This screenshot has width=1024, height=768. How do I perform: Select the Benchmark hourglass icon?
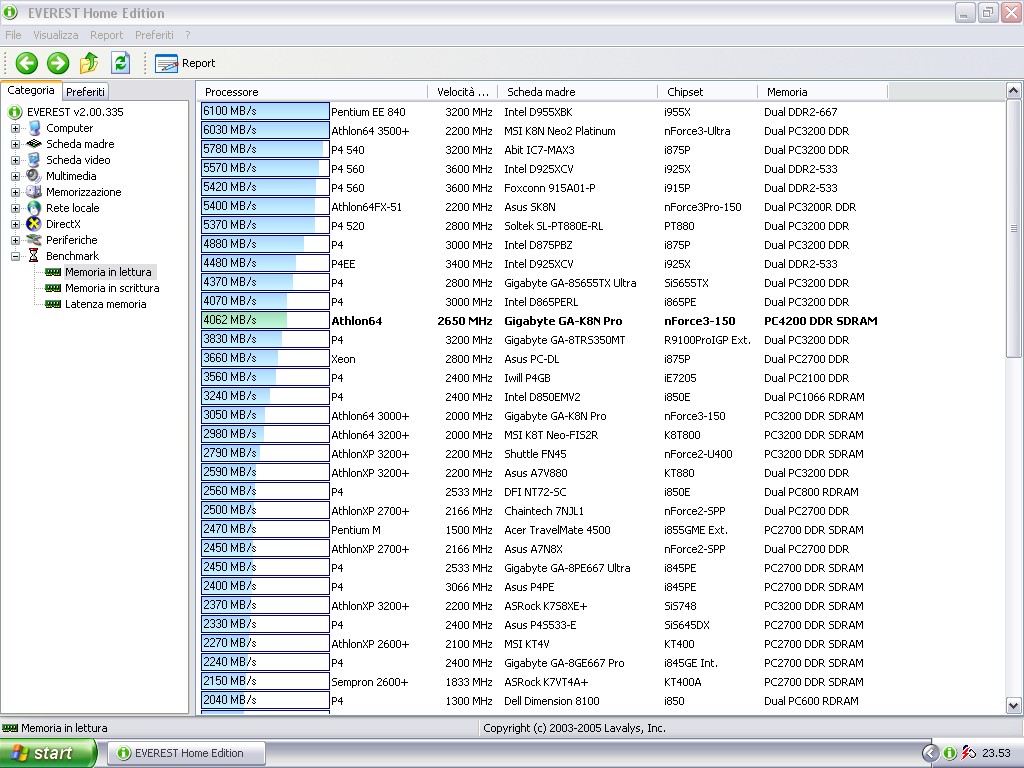[34, 256]
